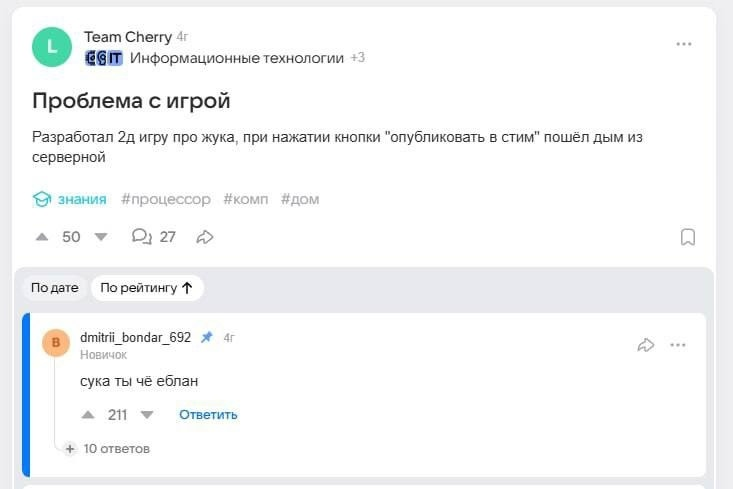Viewport: 733px width, 489px height.
Task: Sort comments by 'По дате'
Action: point(54,288)
